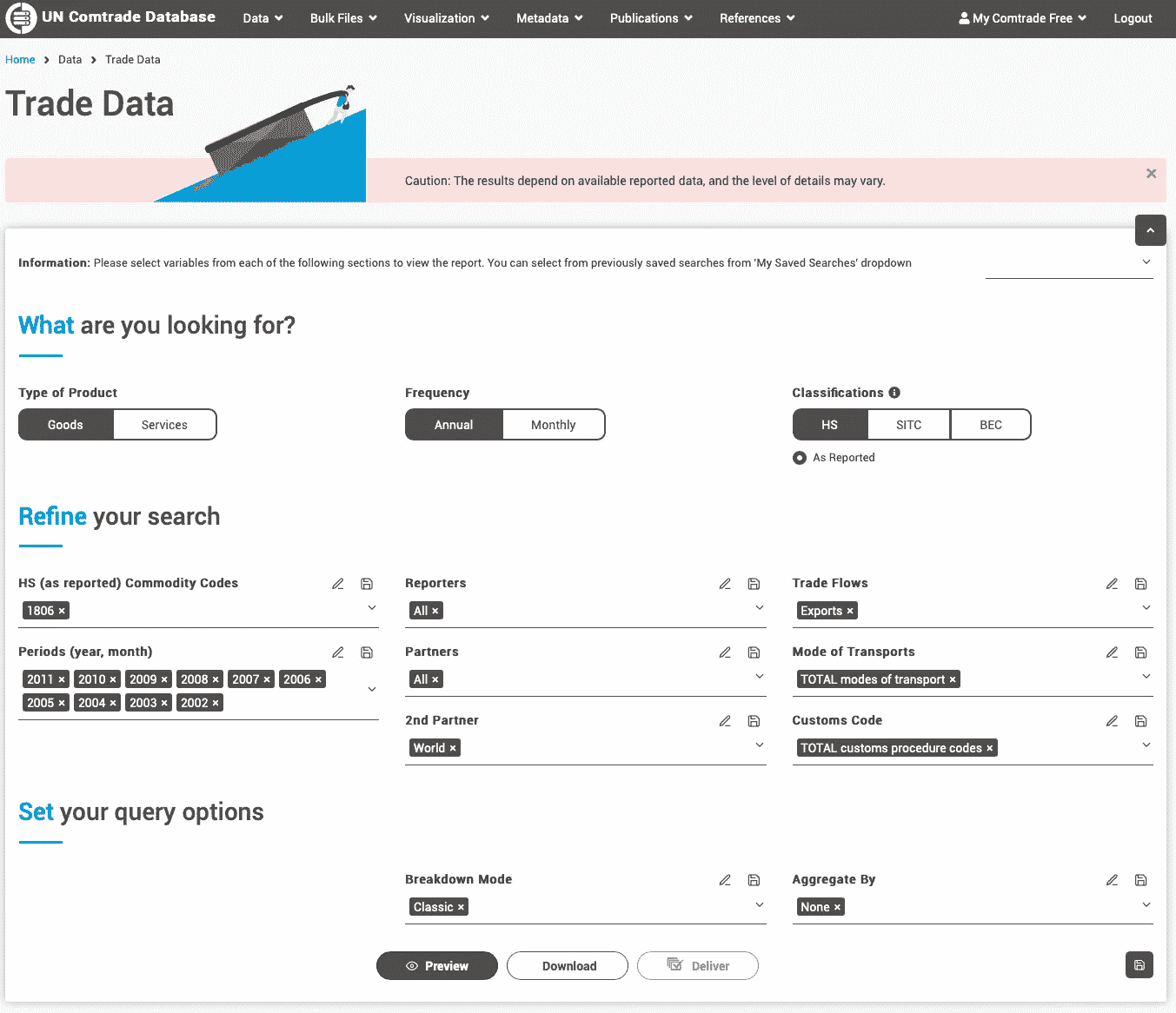Save the Customs Code selection
The width and height of the screenshot is (1176, 1013).
(1141, 721)
